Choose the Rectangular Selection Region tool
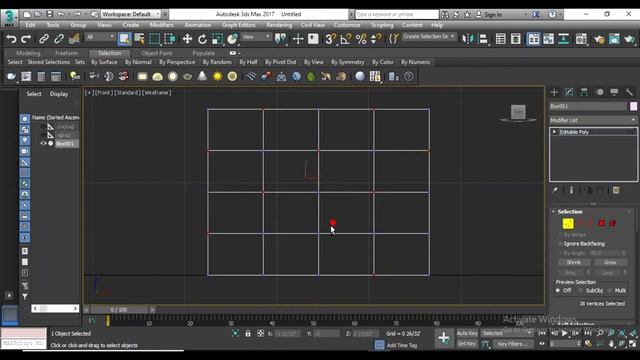Screen dimensions: 640x360 click(154, 39)
